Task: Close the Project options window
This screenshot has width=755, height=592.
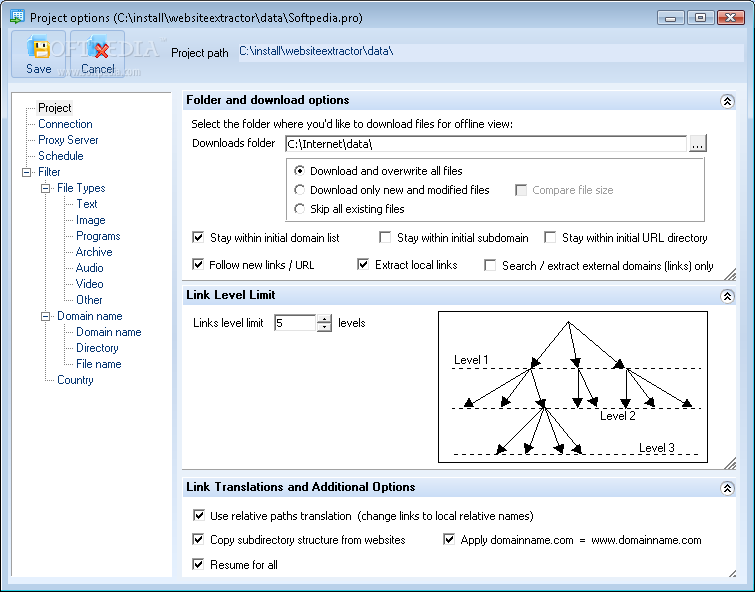Action: coord(730,18)
